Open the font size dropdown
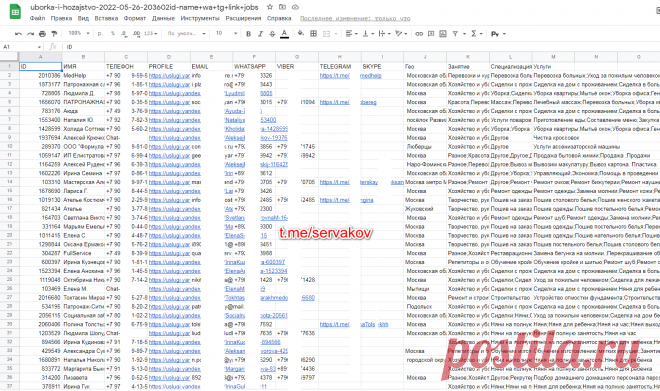 pyautogui.click(x=226, y=33)
